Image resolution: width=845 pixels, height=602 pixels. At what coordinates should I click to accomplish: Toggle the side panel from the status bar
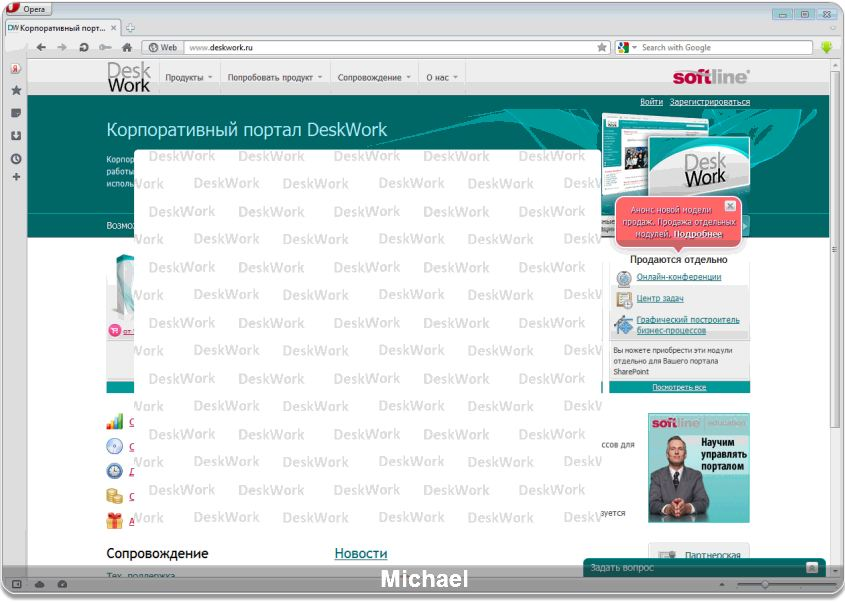pos(17,584)
